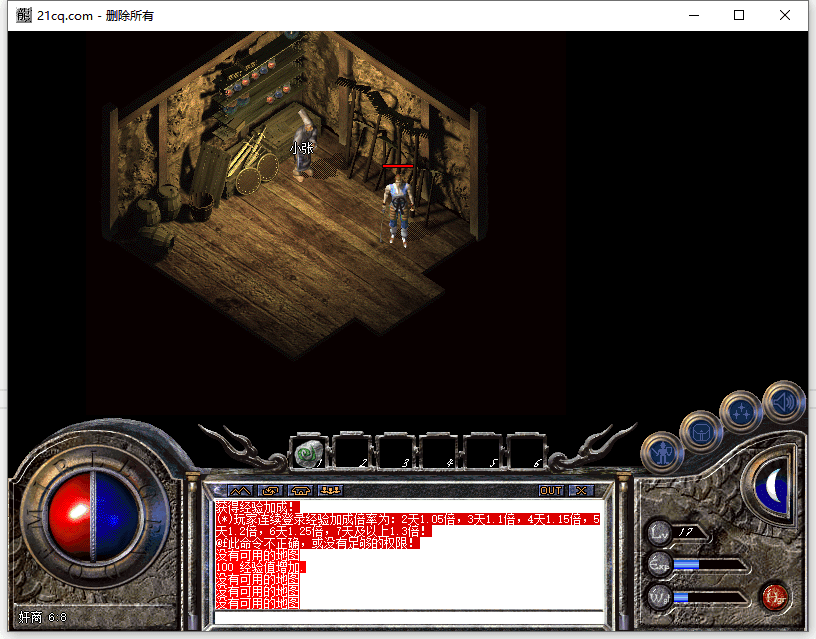
Task: Select empty belt slot 3
Action: click(394, 452)
